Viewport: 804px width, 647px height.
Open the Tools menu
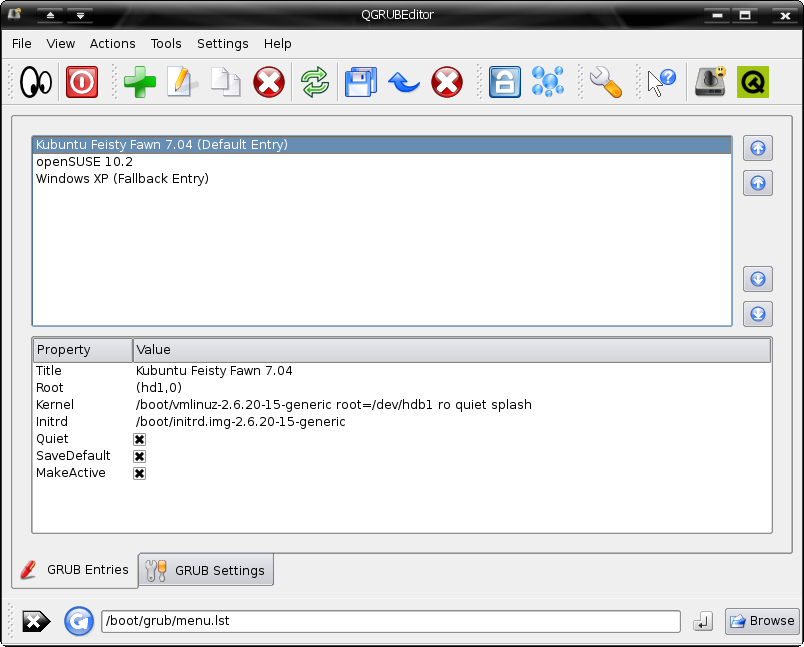(166, 43)
